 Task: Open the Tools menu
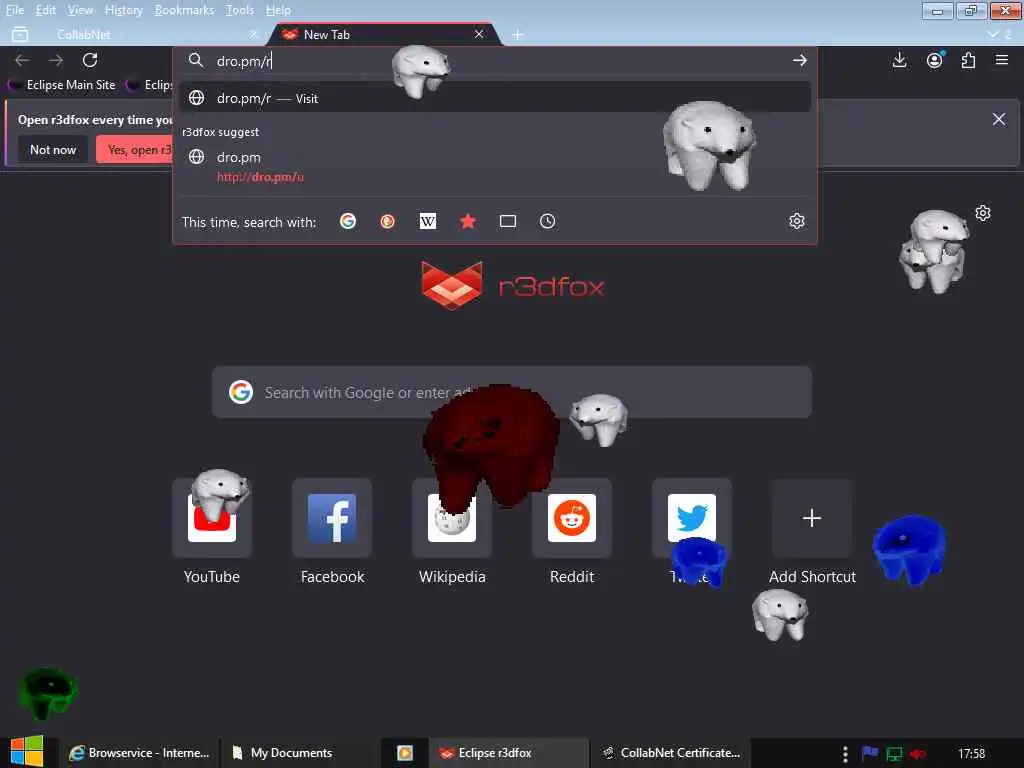[x=240, y=10]
